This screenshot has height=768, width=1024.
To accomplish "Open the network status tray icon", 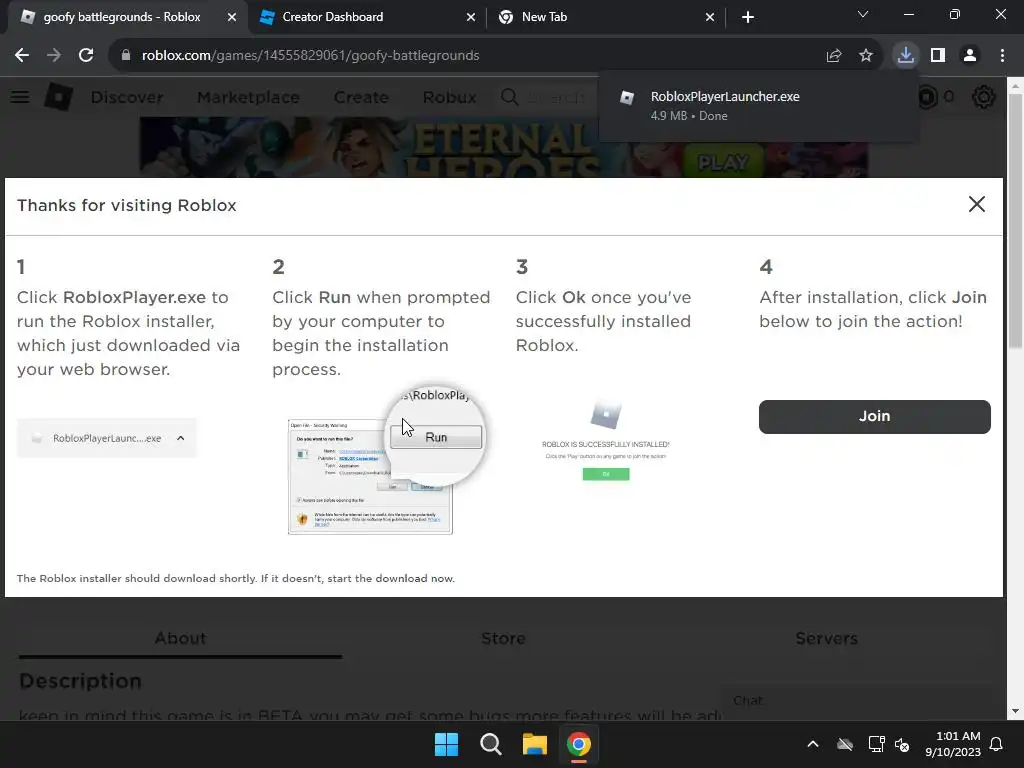I will click(876, 744).
